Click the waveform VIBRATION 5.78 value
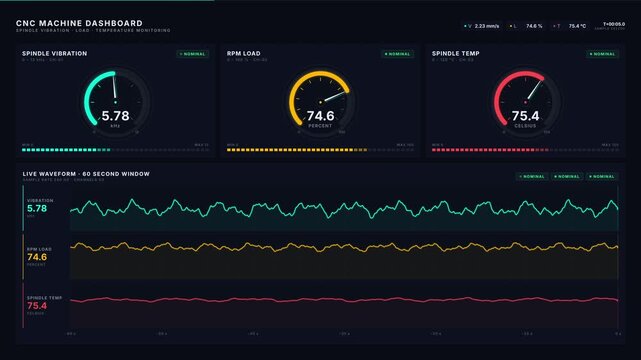 point(37,209)
